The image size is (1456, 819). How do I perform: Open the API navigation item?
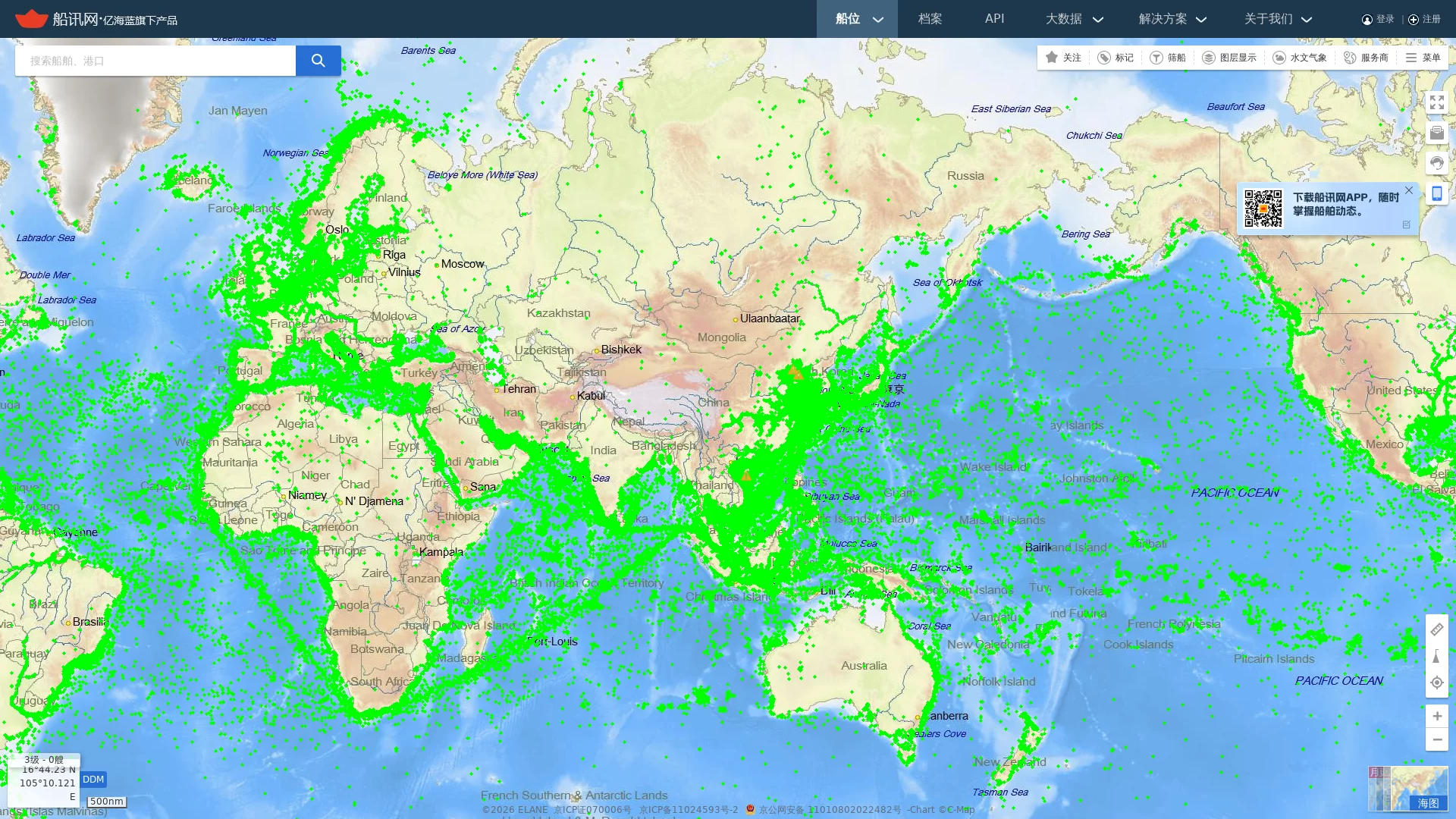pyautogui.click(x=994, y=19)
